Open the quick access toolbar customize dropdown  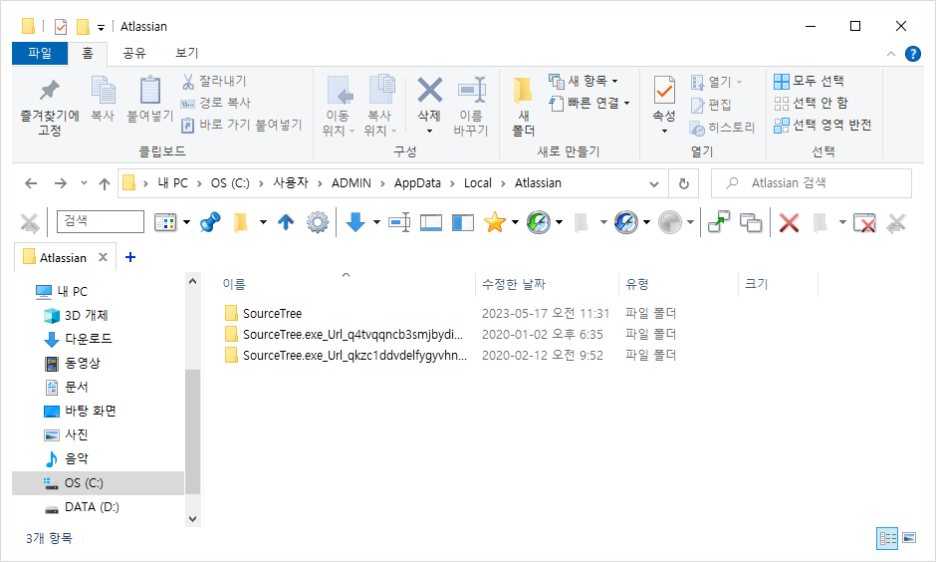[101, 27]
